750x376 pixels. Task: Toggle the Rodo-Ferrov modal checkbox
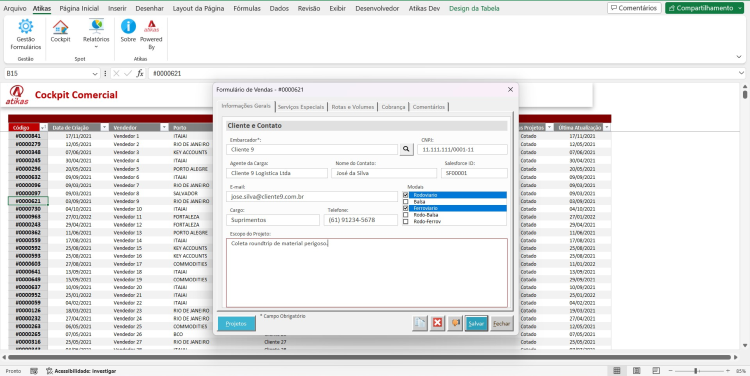[x=406, y=221]
